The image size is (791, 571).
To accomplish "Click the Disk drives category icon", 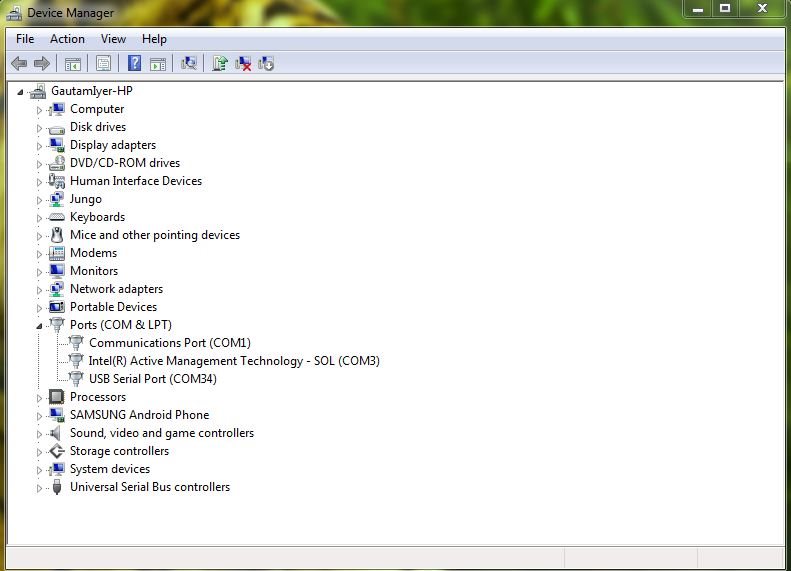I will coord(56,128).
